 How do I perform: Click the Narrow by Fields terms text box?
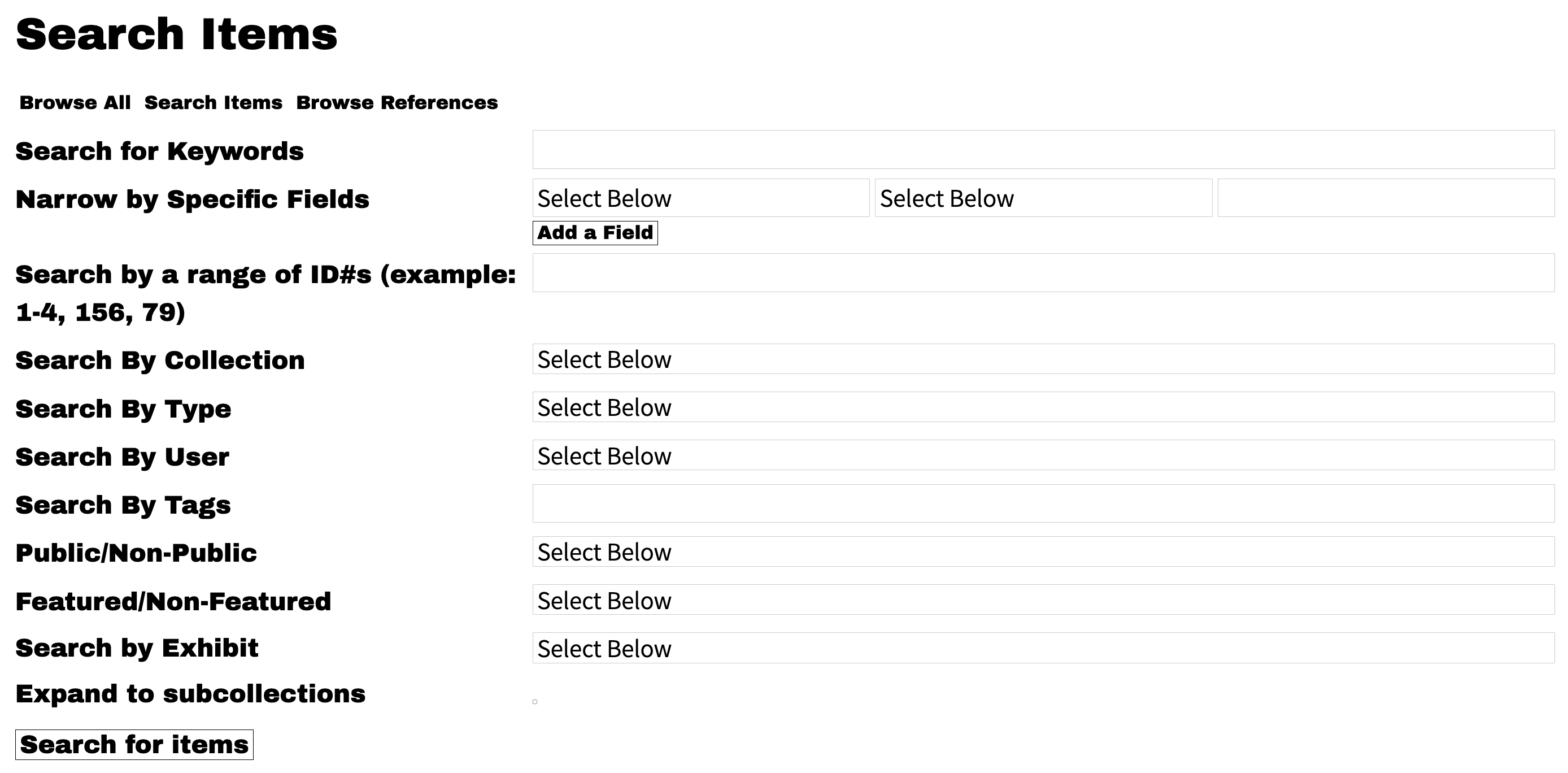pyautogui.click(x=1386, y=198)
